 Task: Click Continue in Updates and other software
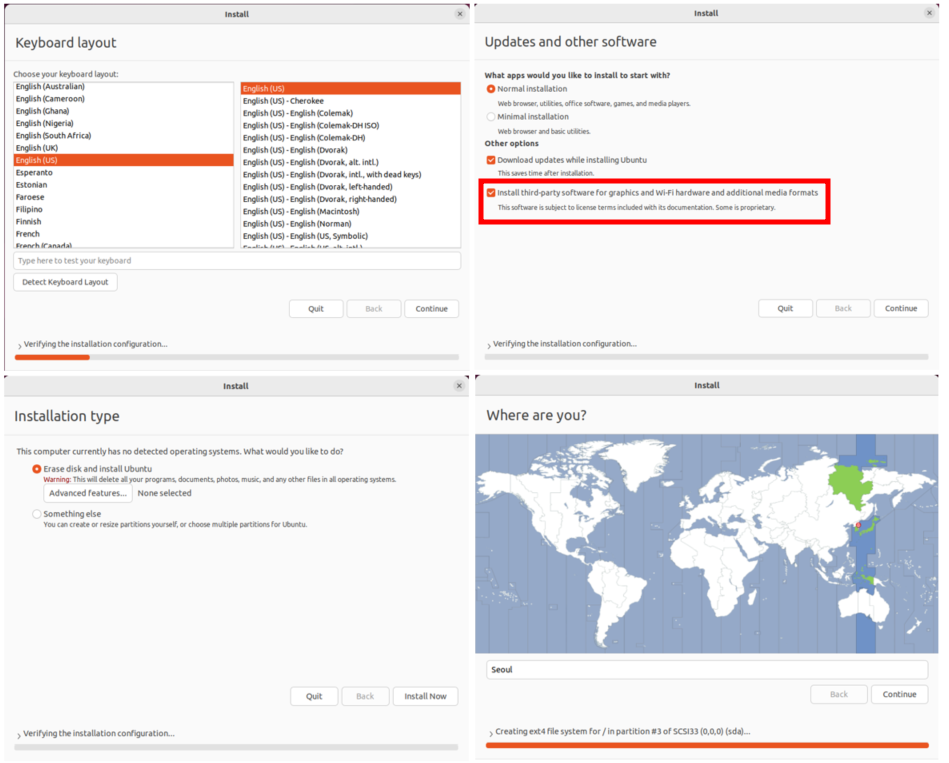pyautogui.click(x=901, y=308)
